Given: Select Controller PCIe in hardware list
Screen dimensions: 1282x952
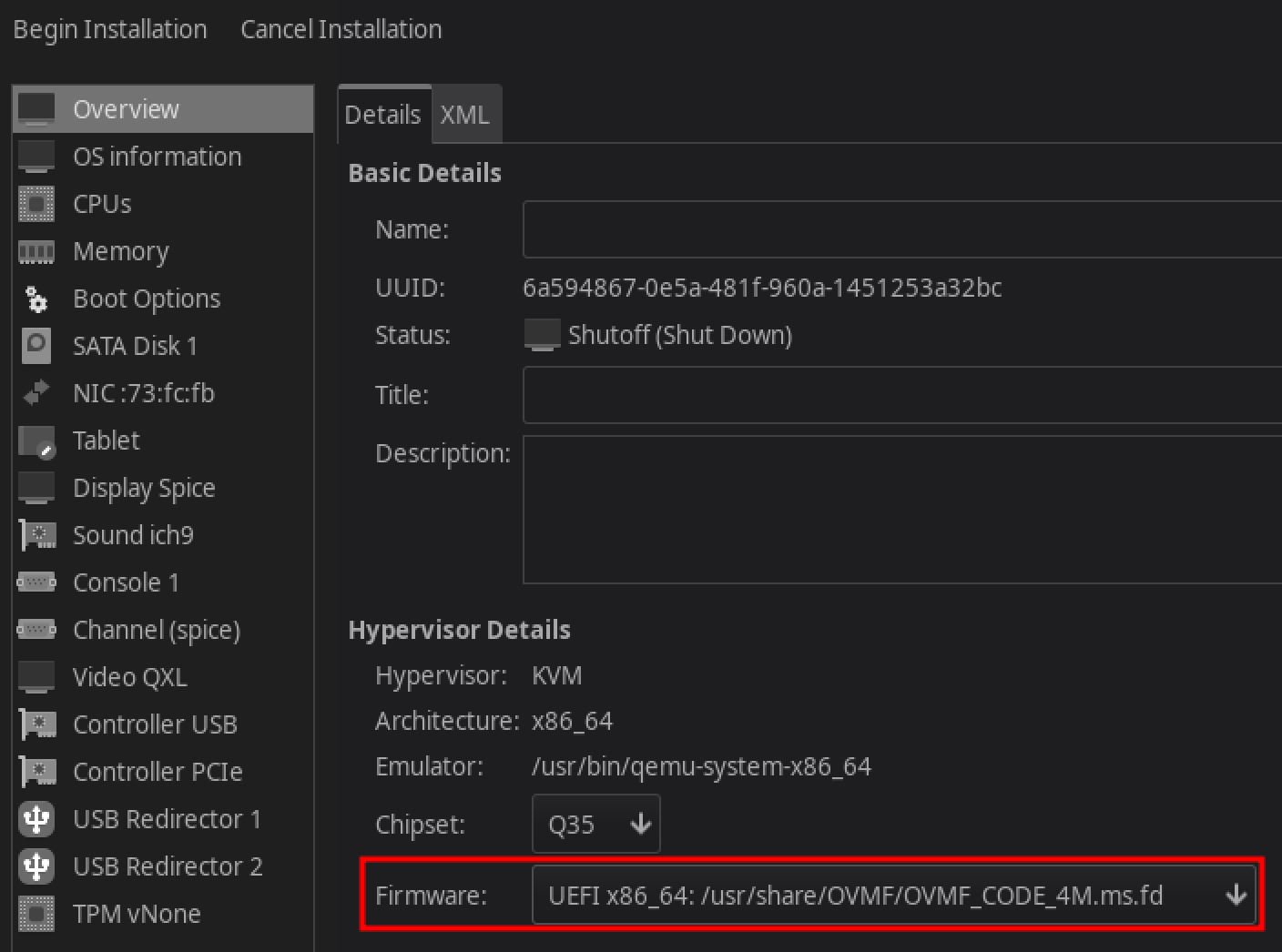Looking at the screenshot, I should (x=157, y=772).
